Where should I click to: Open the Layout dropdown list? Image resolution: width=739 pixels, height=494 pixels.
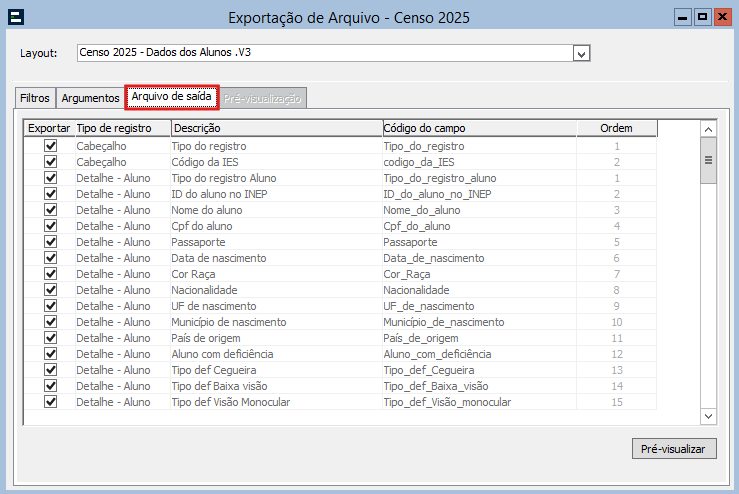(x=582, y=54)
